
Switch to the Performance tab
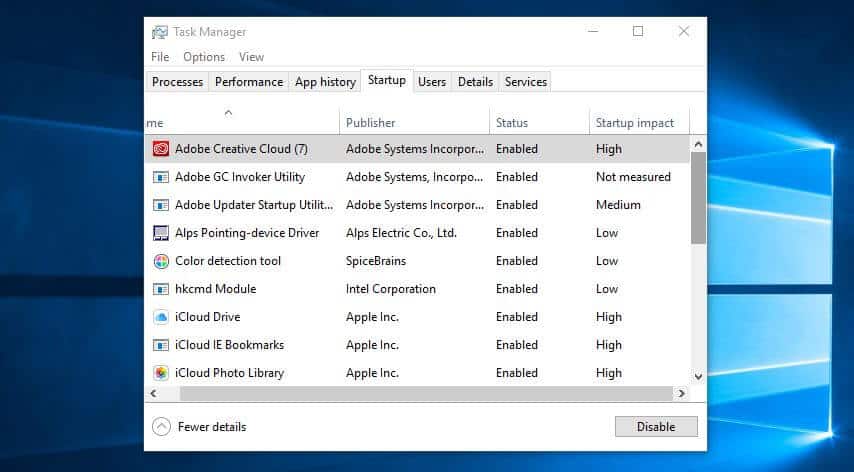[x=249, y=82]
